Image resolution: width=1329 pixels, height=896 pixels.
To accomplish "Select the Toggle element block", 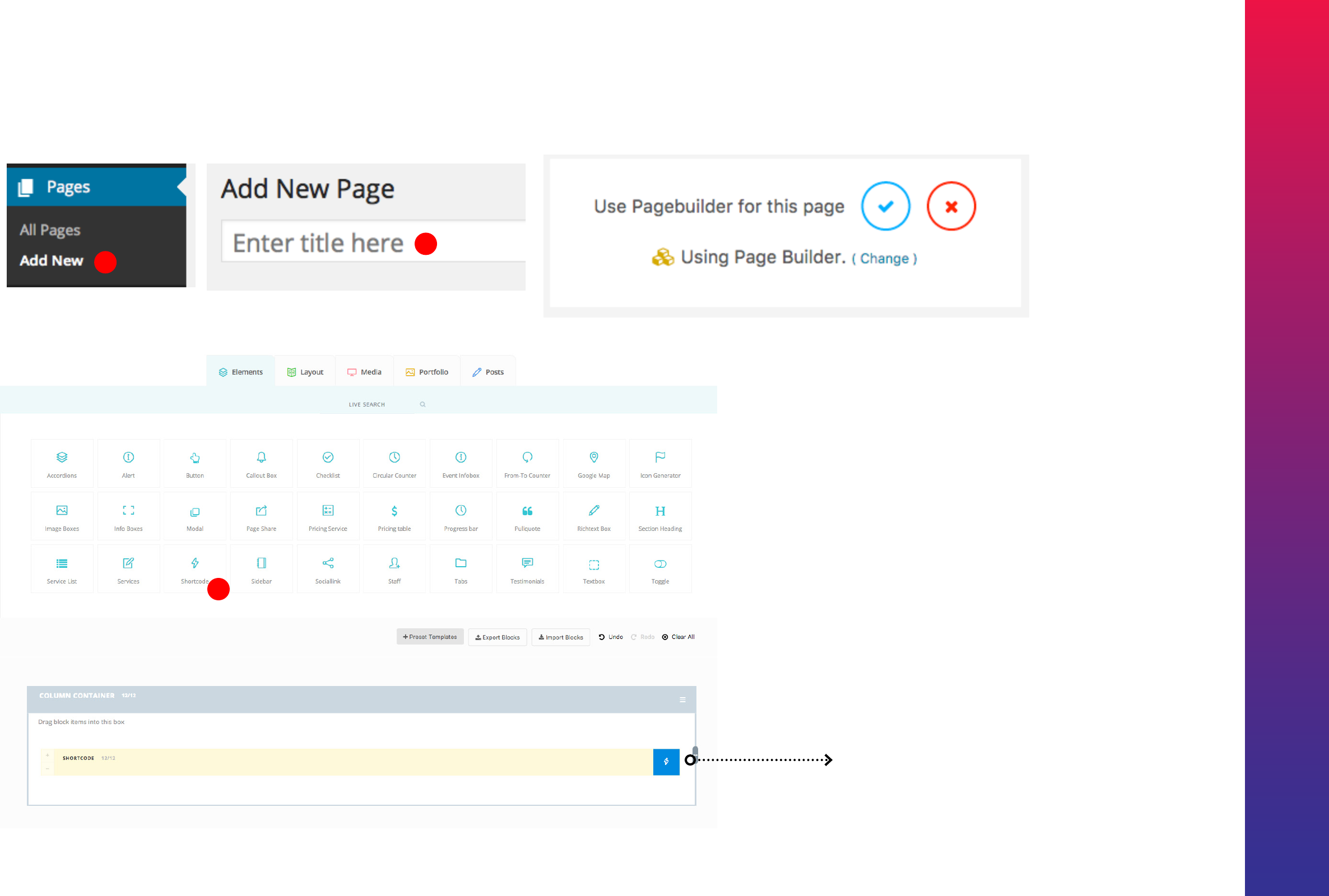I will [660, 569].
